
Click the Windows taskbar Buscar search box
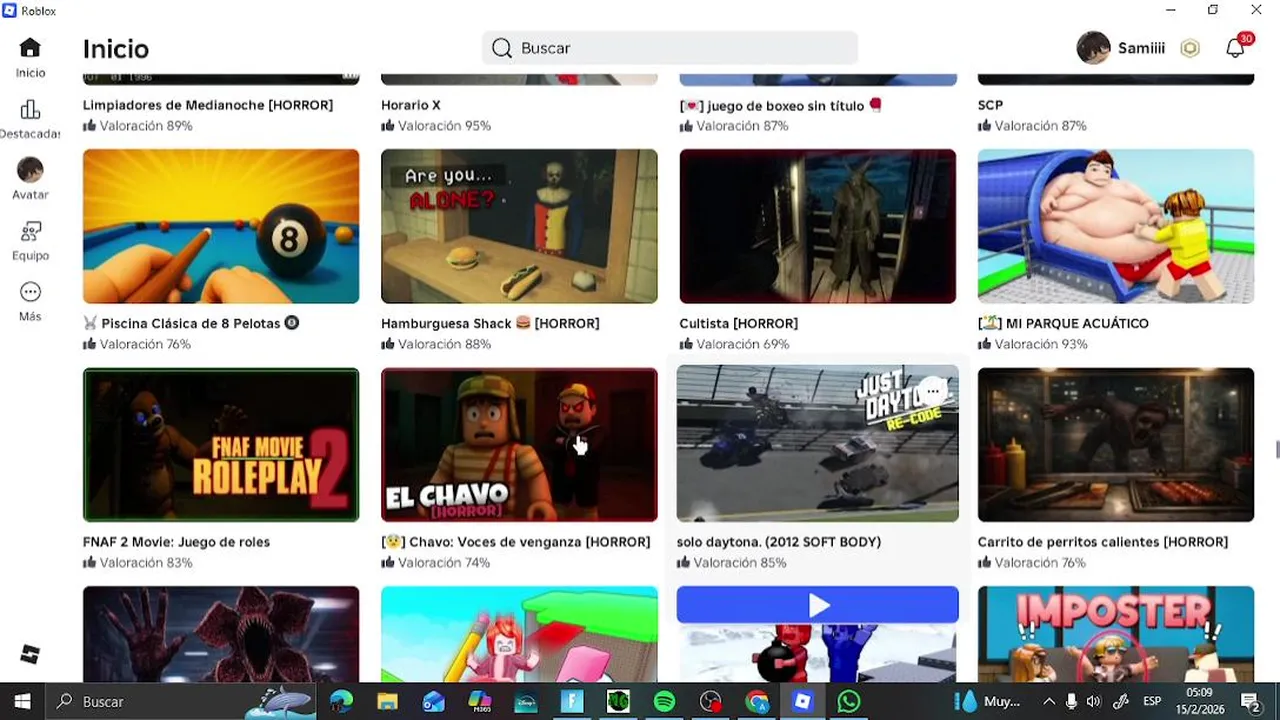click(x=182, y=702)
